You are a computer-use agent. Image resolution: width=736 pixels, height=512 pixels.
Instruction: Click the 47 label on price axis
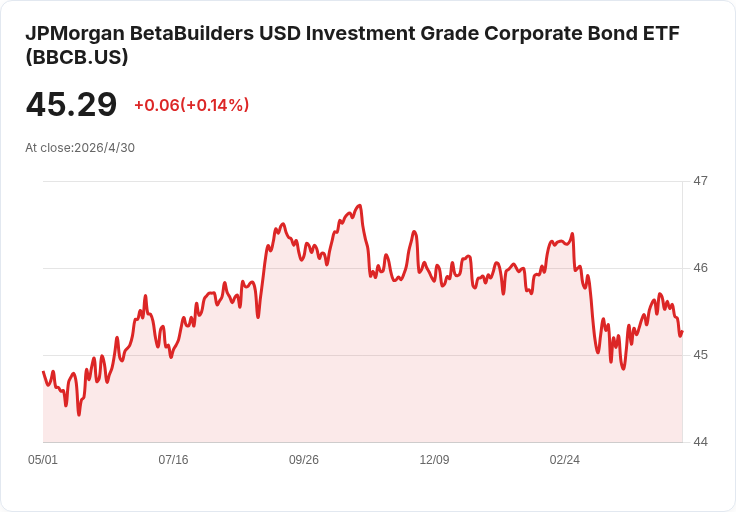tap(700, 181)
